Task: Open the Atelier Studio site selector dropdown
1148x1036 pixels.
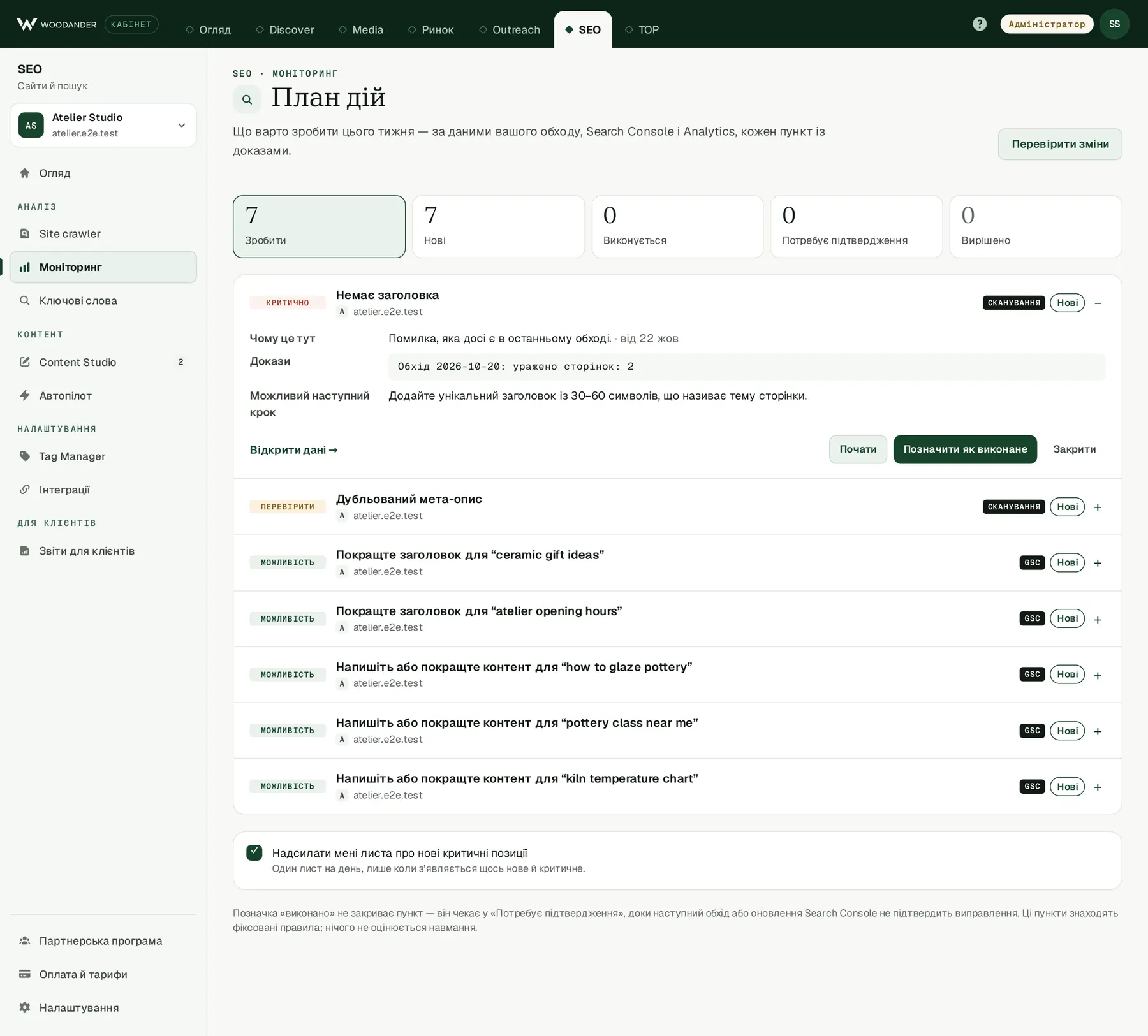Action: point(103,125)
